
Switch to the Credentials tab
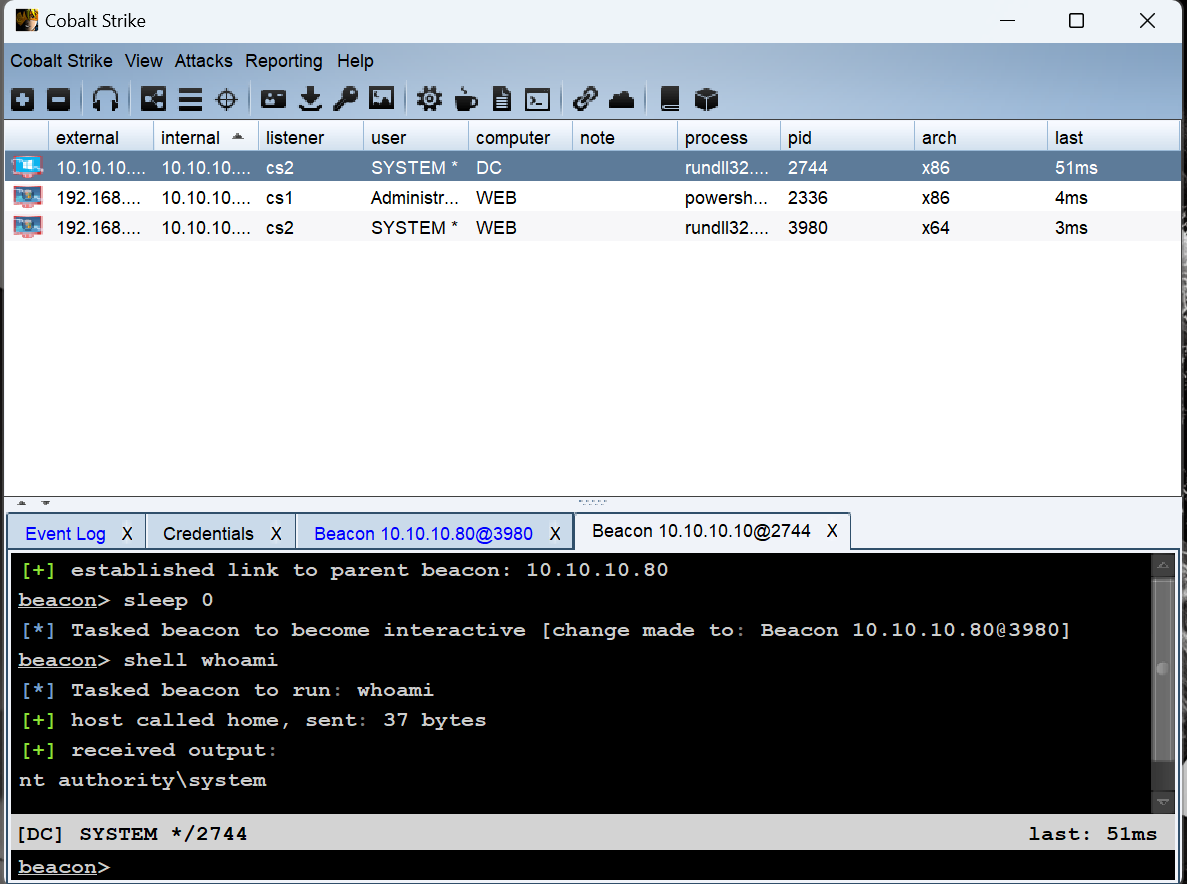click(x=208, y=534)
